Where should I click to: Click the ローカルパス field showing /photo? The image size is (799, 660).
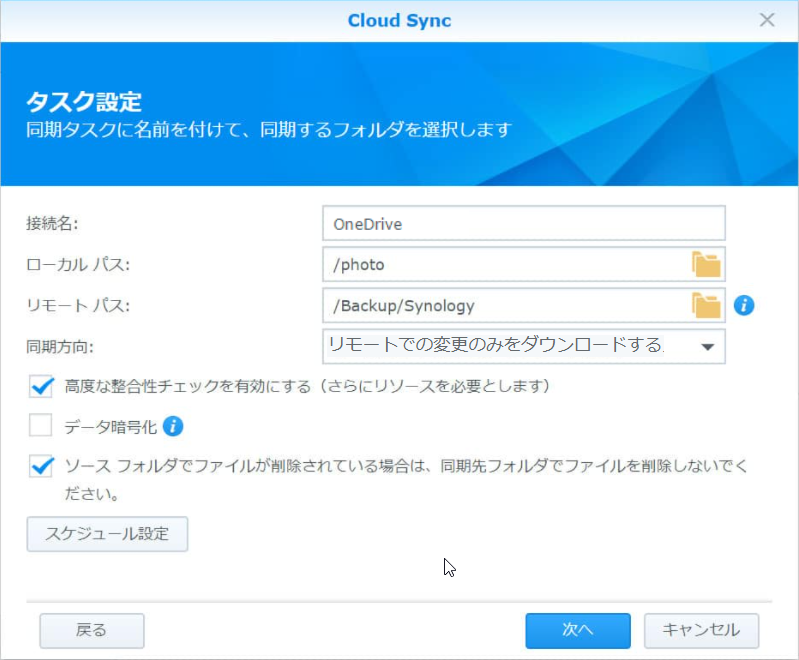[523, 265]
